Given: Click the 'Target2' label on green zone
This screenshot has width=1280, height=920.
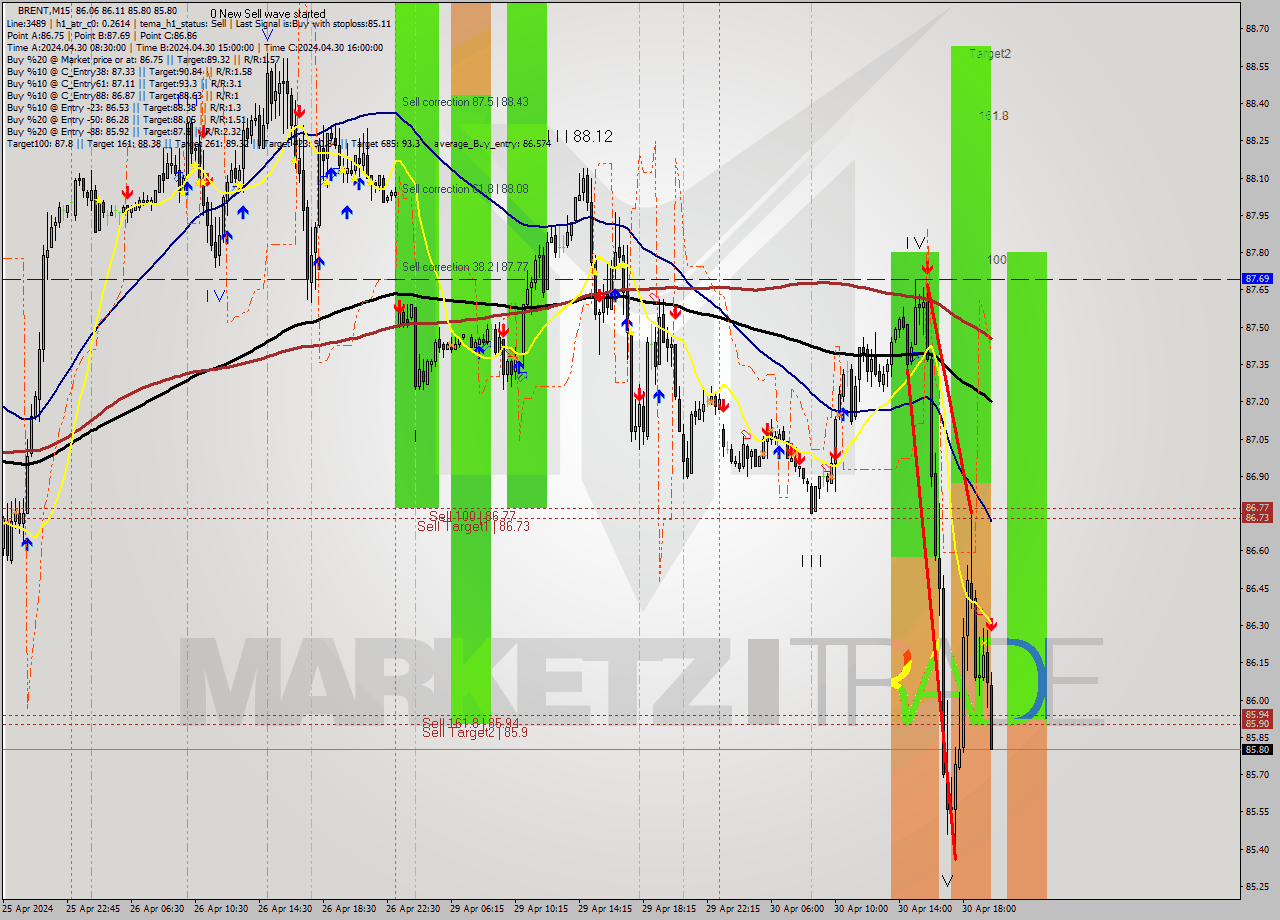Looking at the screenshot, I should 990,54.
